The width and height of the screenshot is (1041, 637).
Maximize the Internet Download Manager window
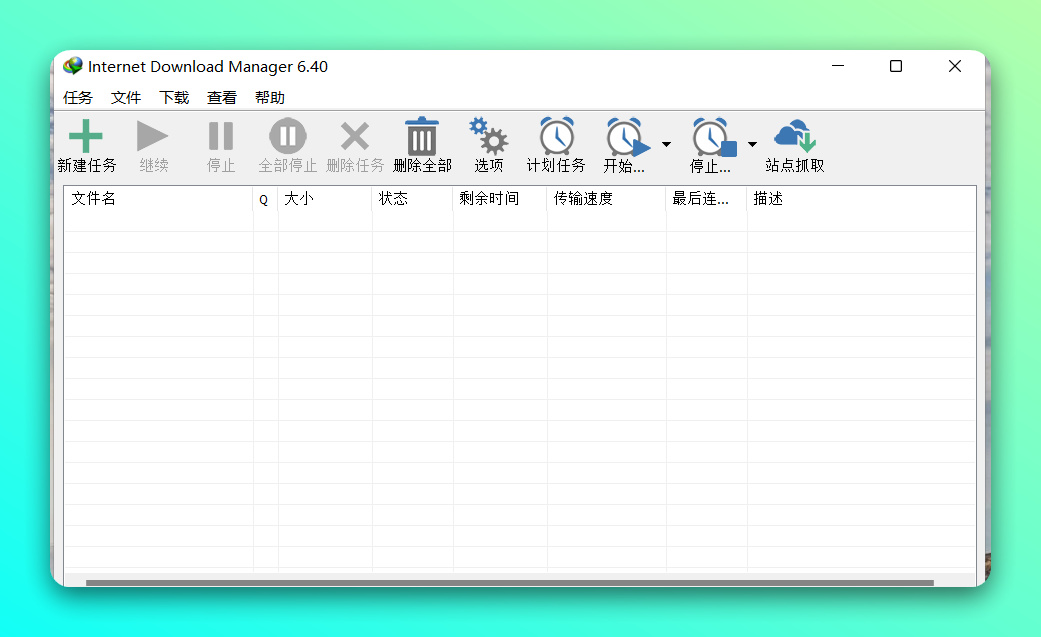tap(896, 66)
